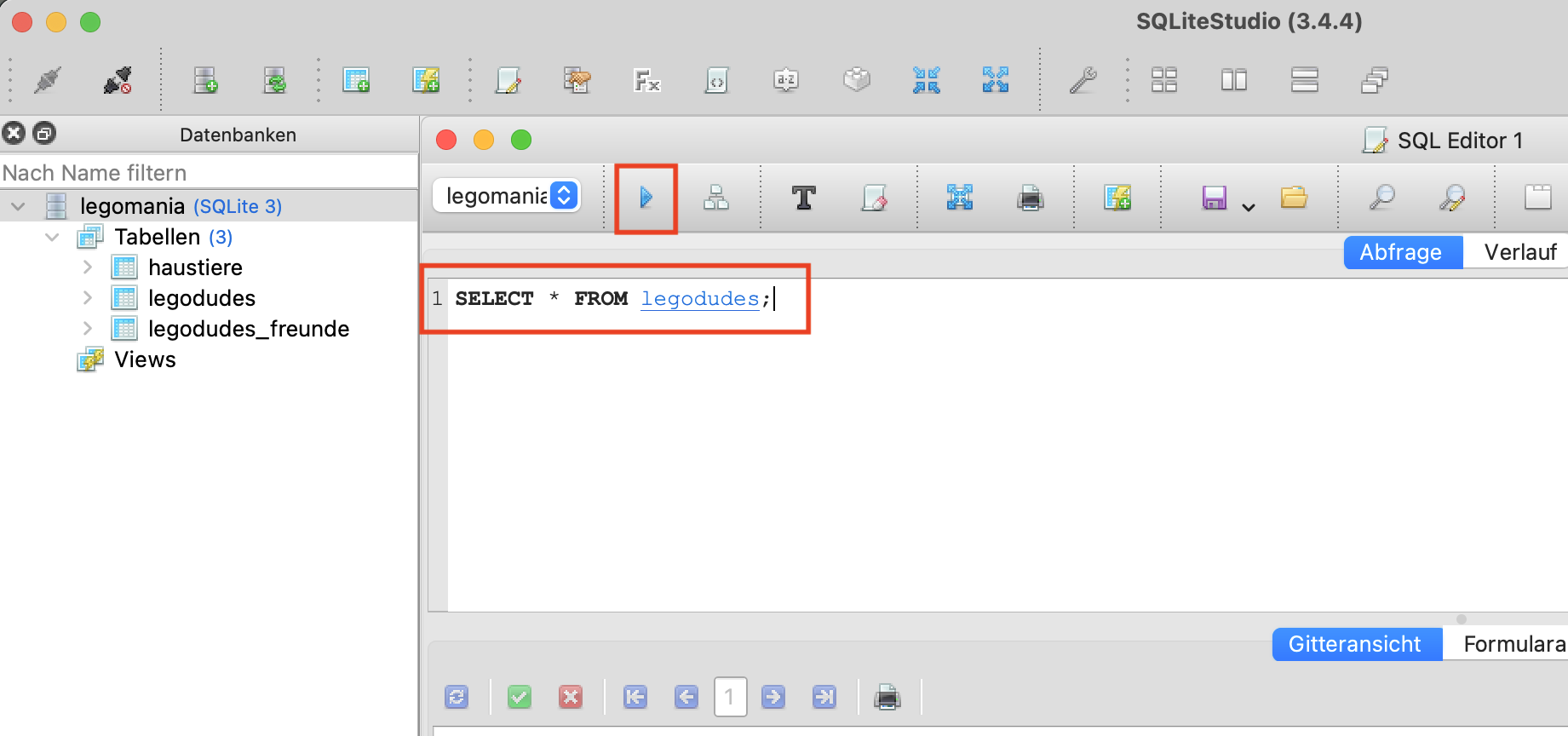Click the wrench configuration icon

[x=1083, y=80]
